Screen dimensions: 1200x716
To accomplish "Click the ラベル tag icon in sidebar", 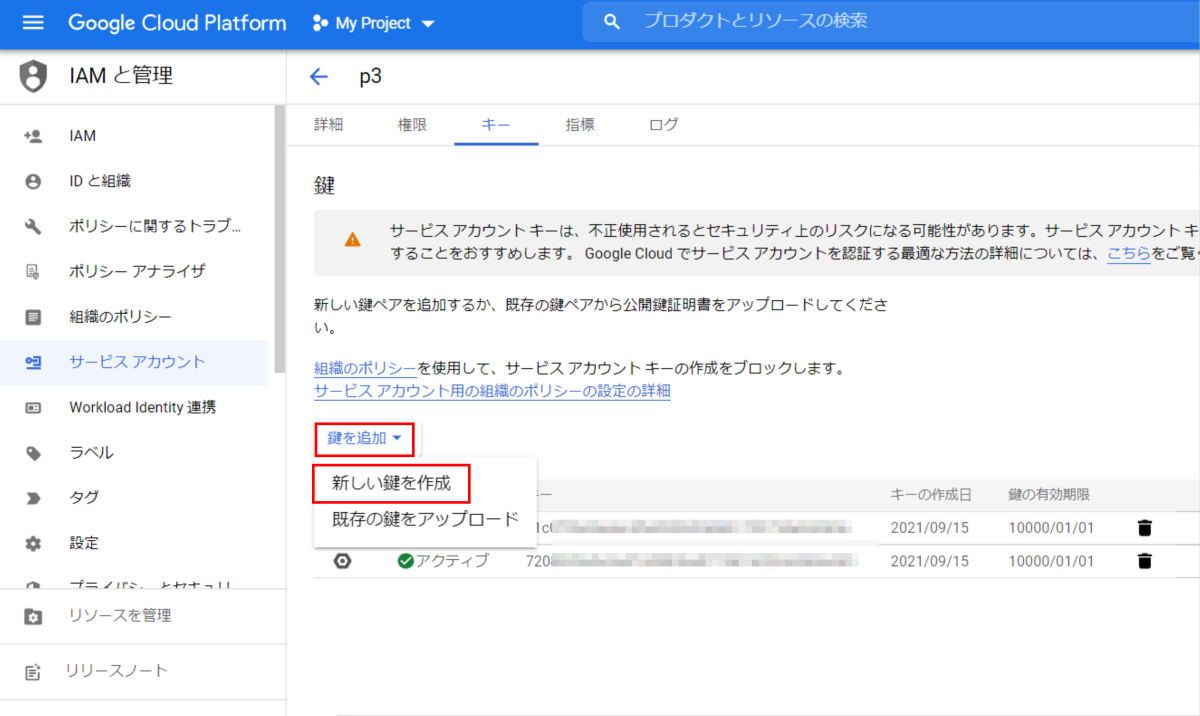I will (x=32, y=452).
